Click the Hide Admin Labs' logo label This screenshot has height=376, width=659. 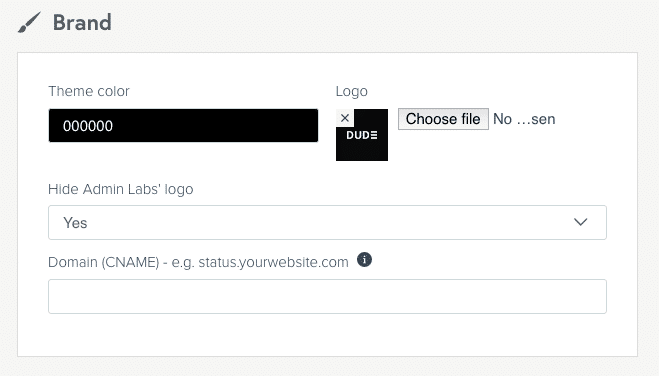tap(121, 189)
